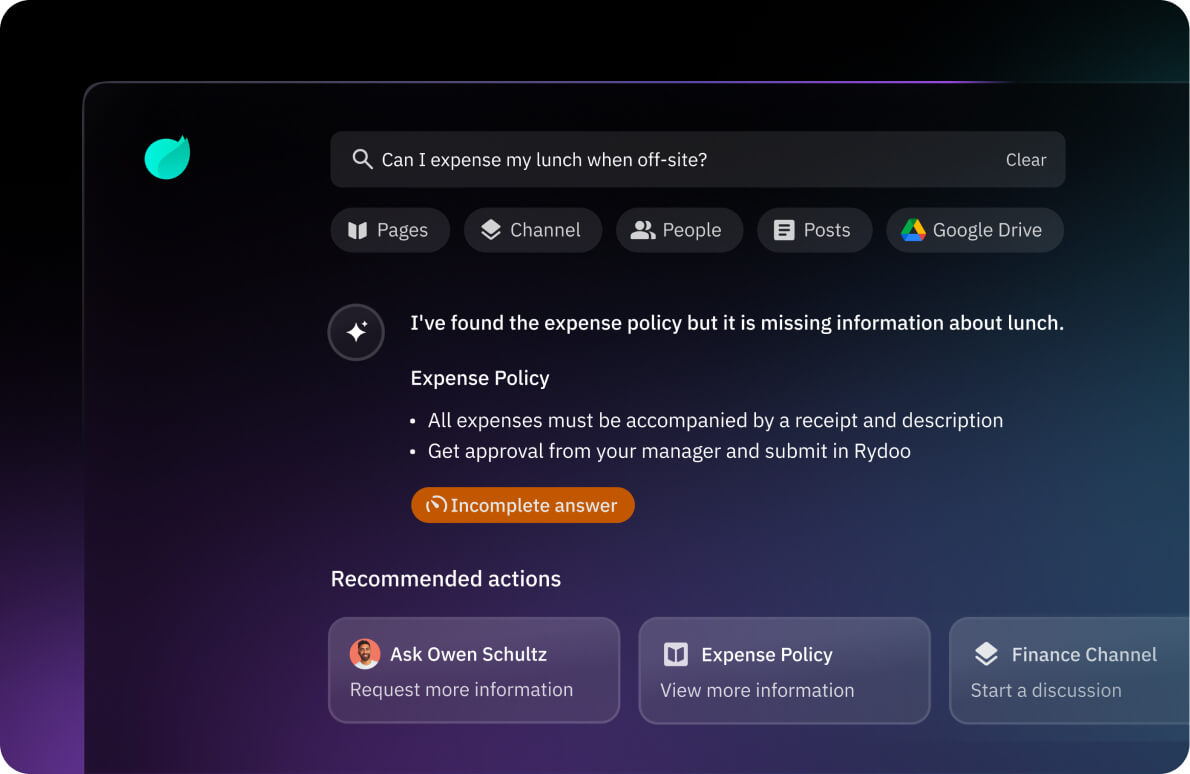The height and width of the screenshot is (774, 1190).
Task: Click the stacked layers Channel icon
Action: coord(491,230)
